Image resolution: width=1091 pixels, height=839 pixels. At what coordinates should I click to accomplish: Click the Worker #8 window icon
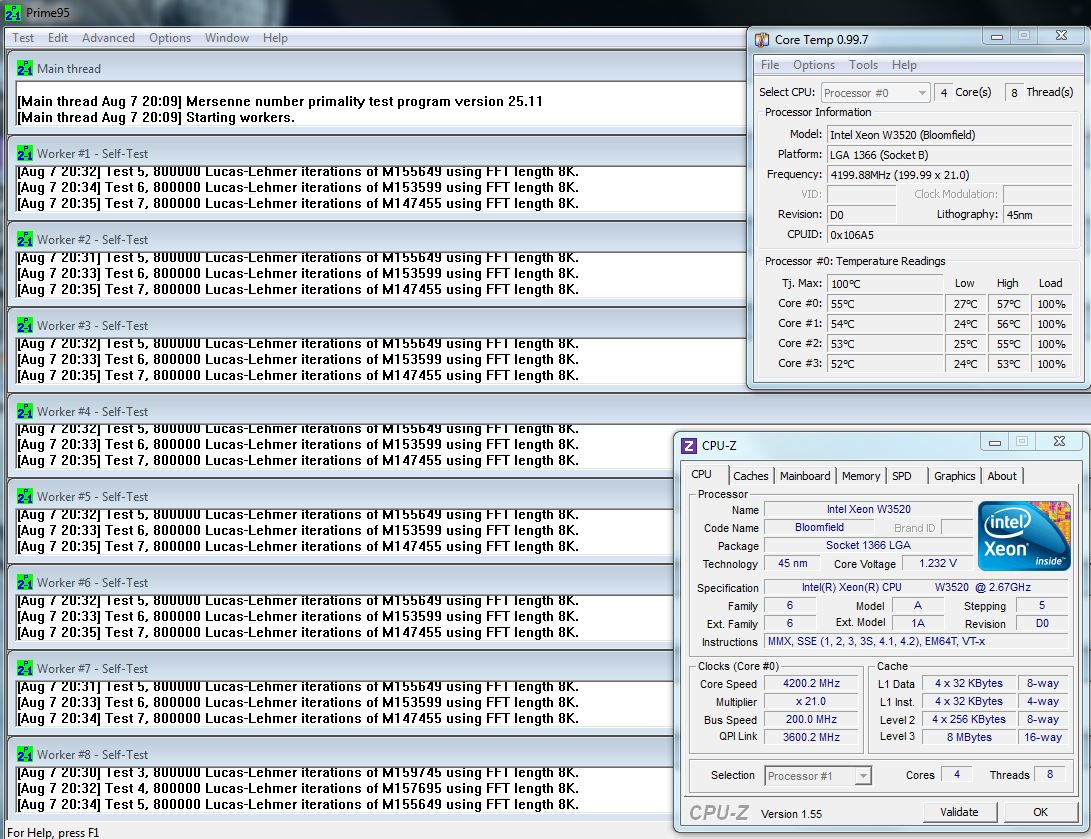(x=25, y=754)
